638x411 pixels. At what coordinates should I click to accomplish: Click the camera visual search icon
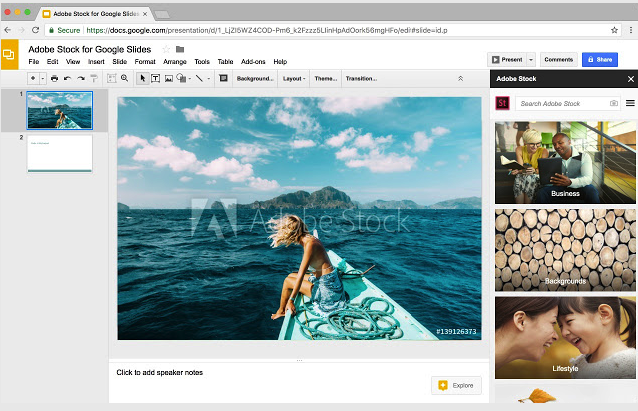point(614,103)
